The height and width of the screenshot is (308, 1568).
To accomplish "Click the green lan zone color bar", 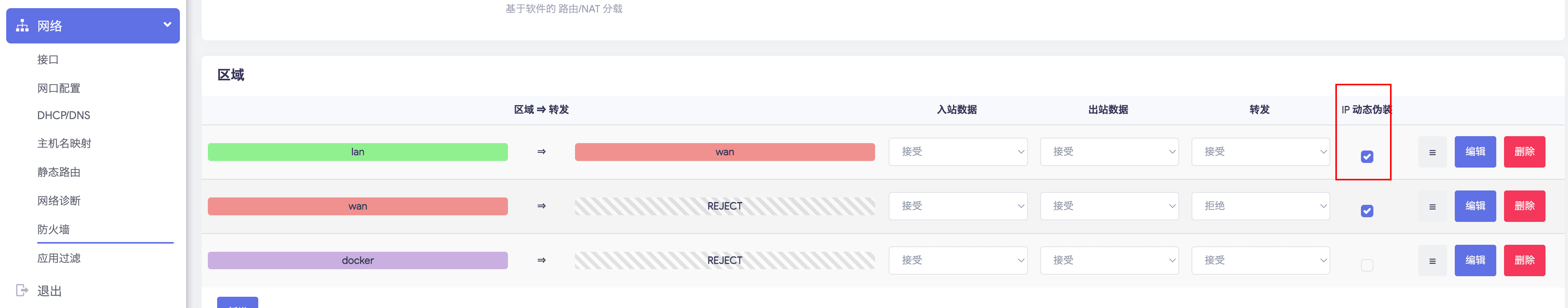I will pos(357,152).
